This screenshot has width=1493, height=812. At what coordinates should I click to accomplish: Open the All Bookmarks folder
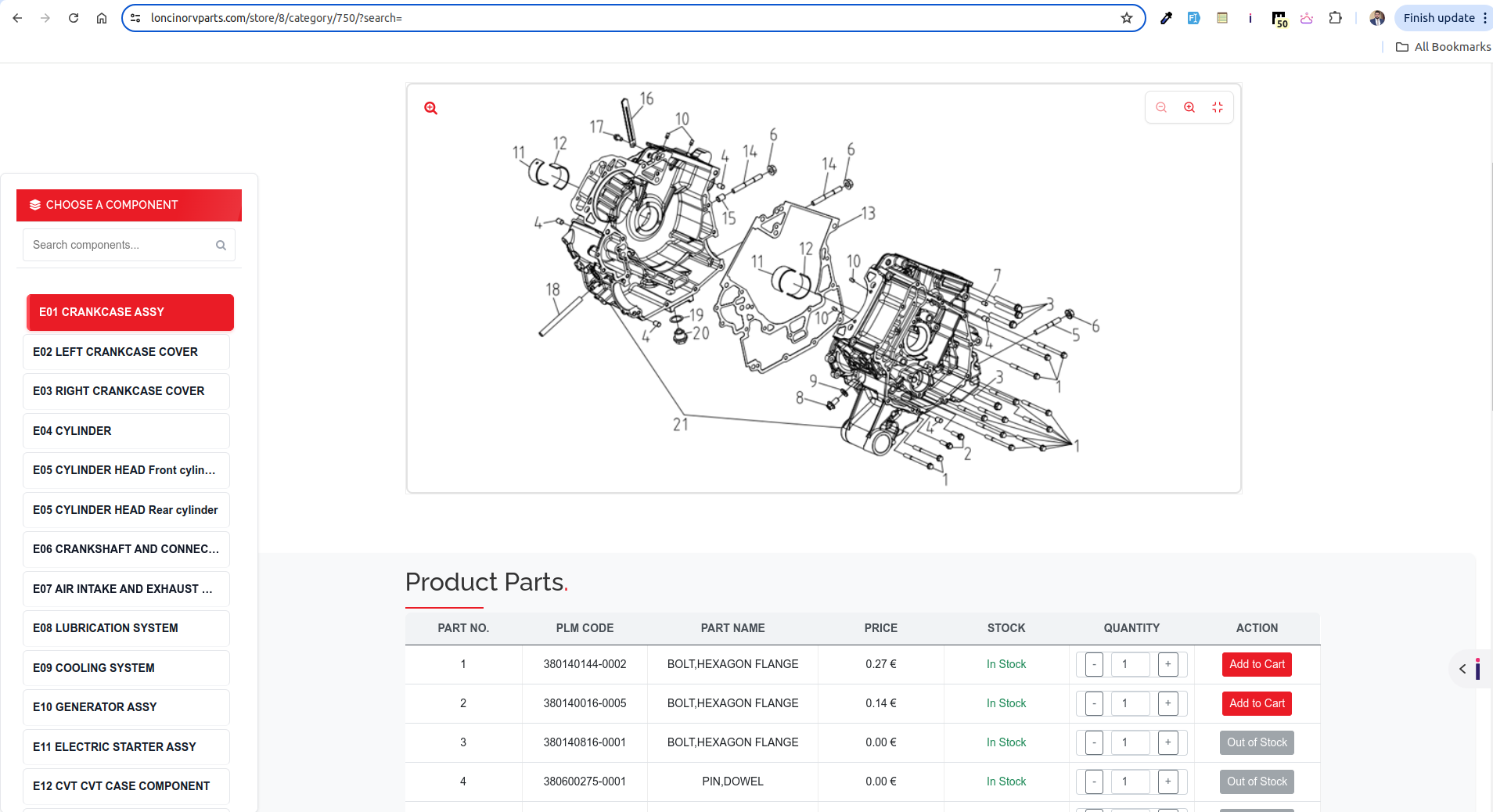click(1443, 47)
